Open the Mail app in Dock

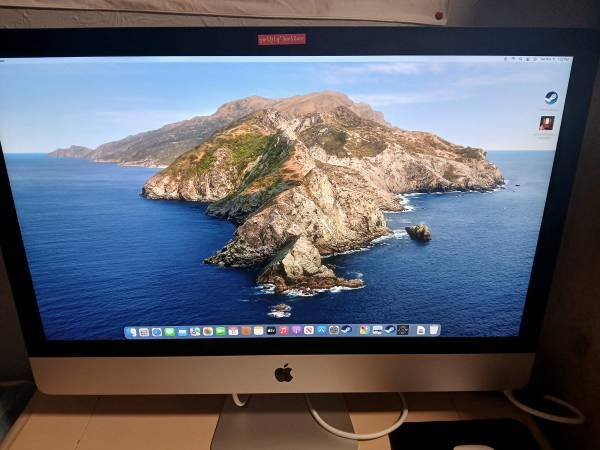click(x=182, y=332)
